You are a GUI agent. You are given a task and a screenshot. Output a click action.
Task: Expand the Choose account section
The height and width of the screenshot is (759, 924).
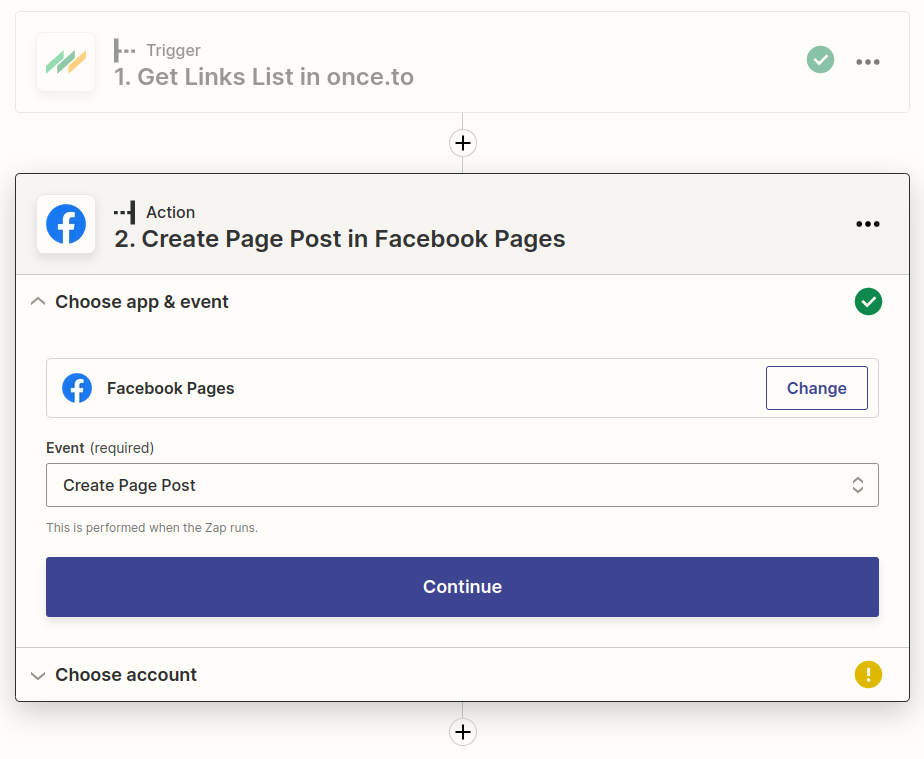coord(38,675)
